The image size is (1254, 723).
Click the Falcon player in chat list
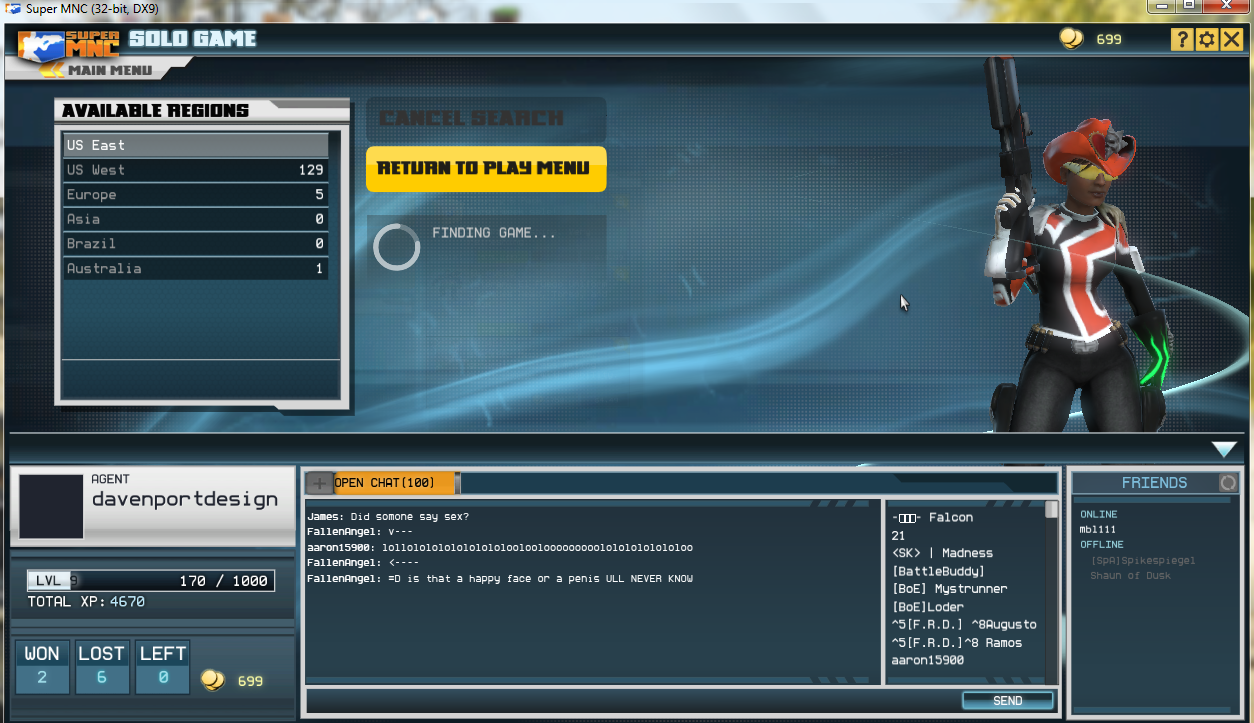point(932,518)
